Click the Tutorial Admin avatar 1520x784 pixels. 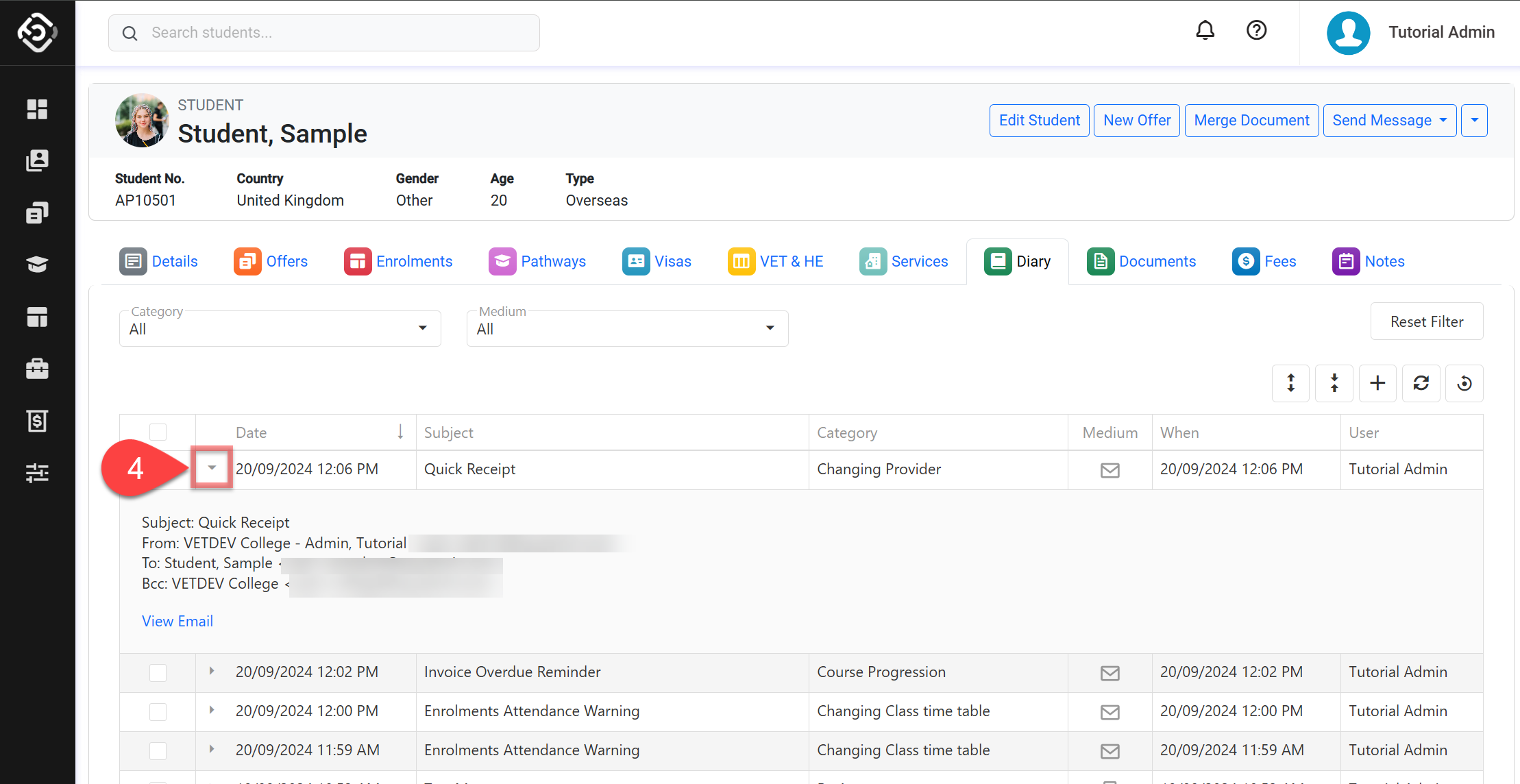click(x=1348, y=32)
